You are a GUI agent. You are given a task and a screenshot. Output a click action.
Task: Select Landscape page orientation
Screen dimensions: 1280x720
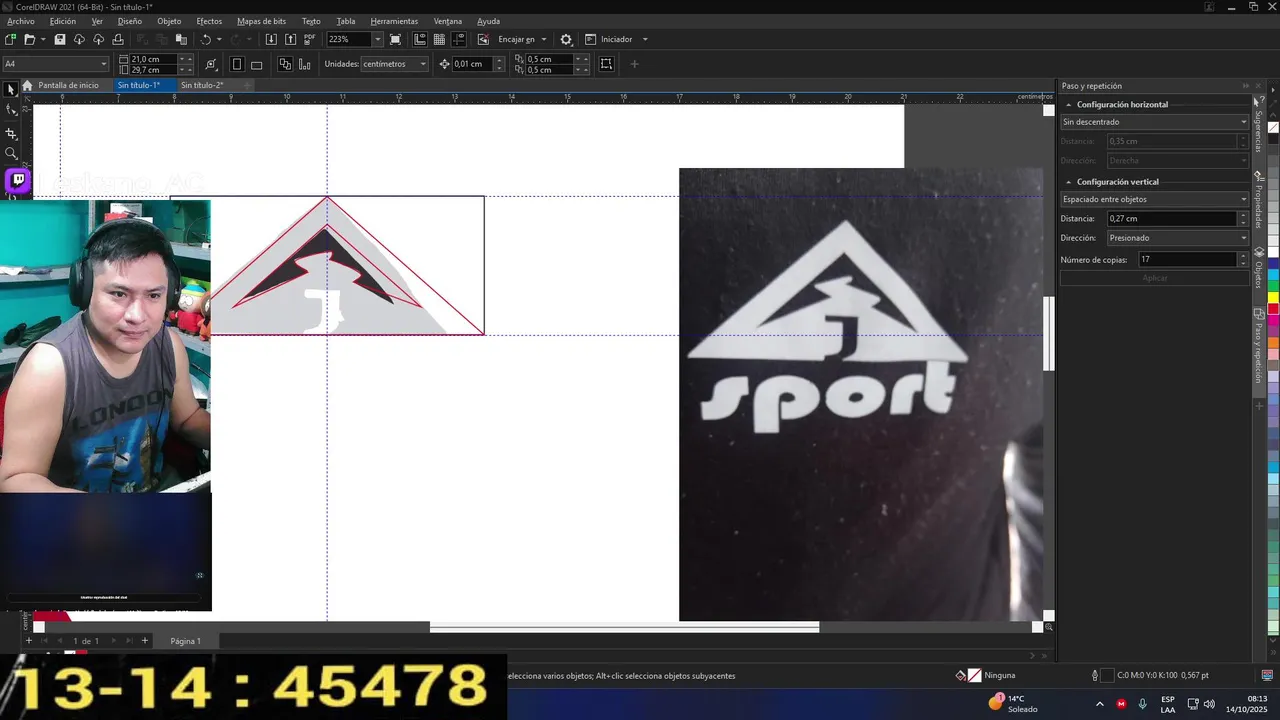pos(256,64)
